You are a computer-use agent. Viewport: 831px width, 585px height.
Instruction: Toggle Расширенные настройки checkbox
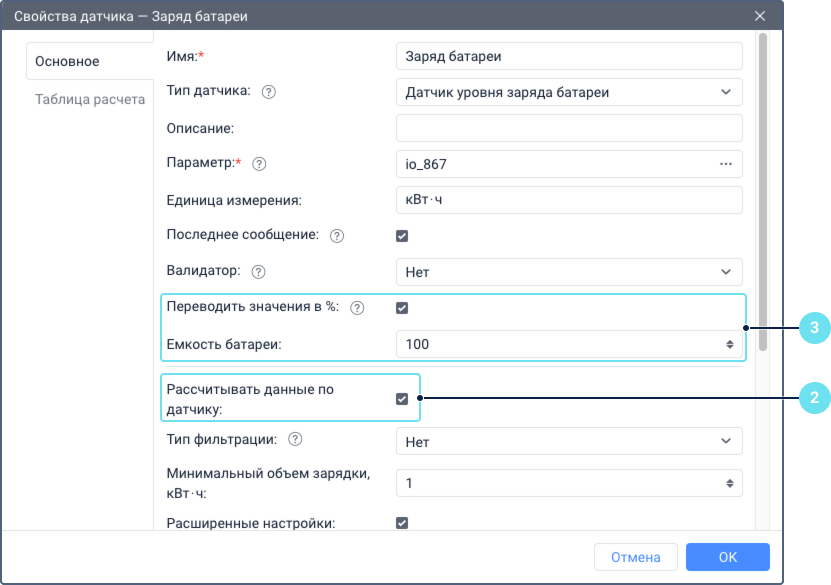(402, 522)
